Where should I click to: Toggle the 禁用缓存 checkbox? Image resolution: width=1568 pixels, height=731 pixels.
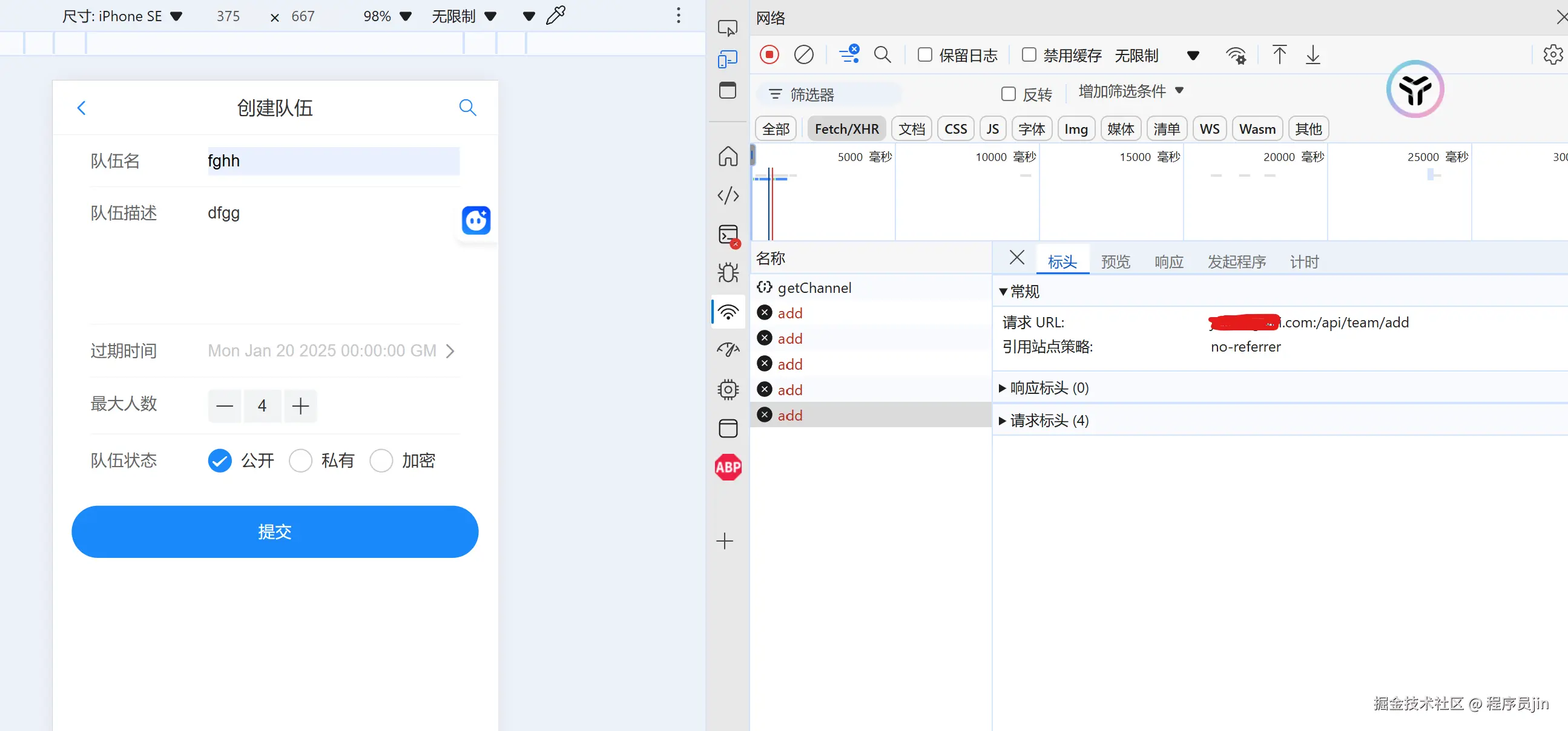(x=1028, y=55)
